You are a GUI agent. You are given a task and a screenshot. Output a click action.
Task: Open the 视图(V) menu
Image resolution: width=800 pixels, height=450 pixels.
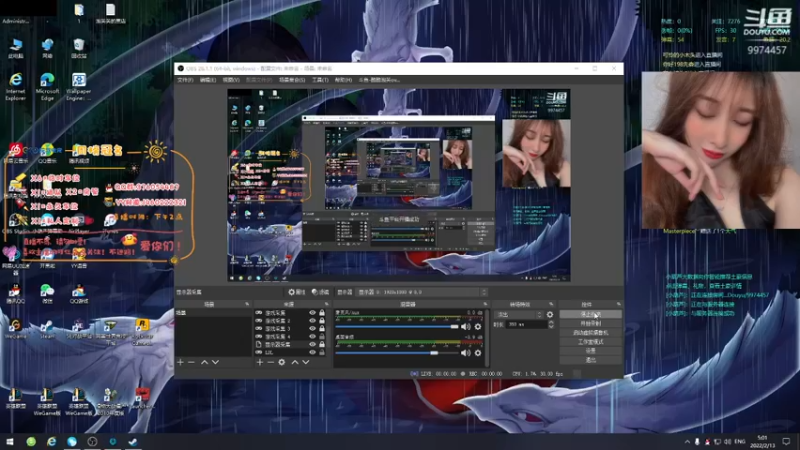pos(231,80)
